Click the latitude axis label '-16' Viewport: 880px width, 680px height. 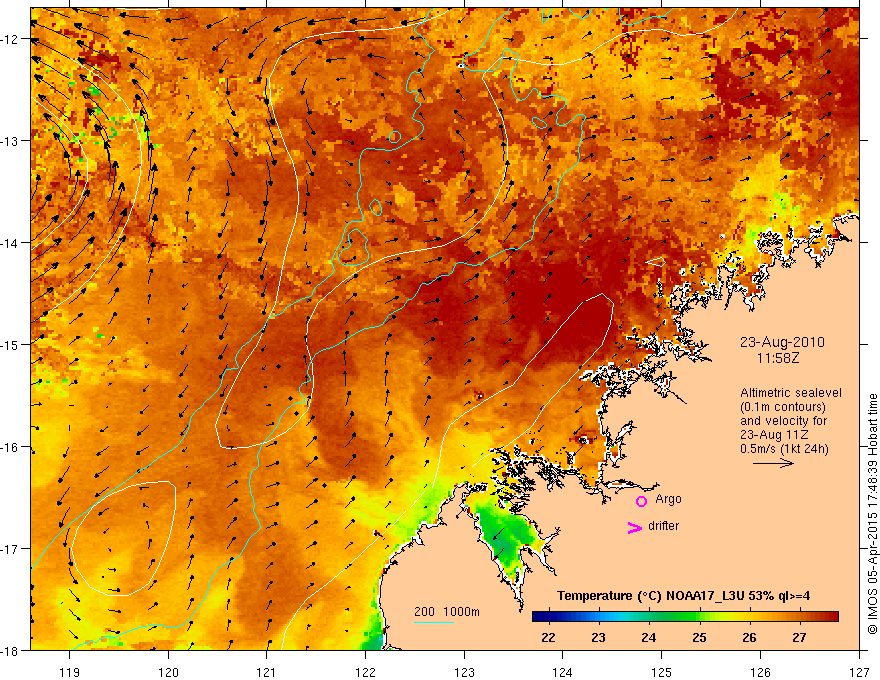point(10,447)
